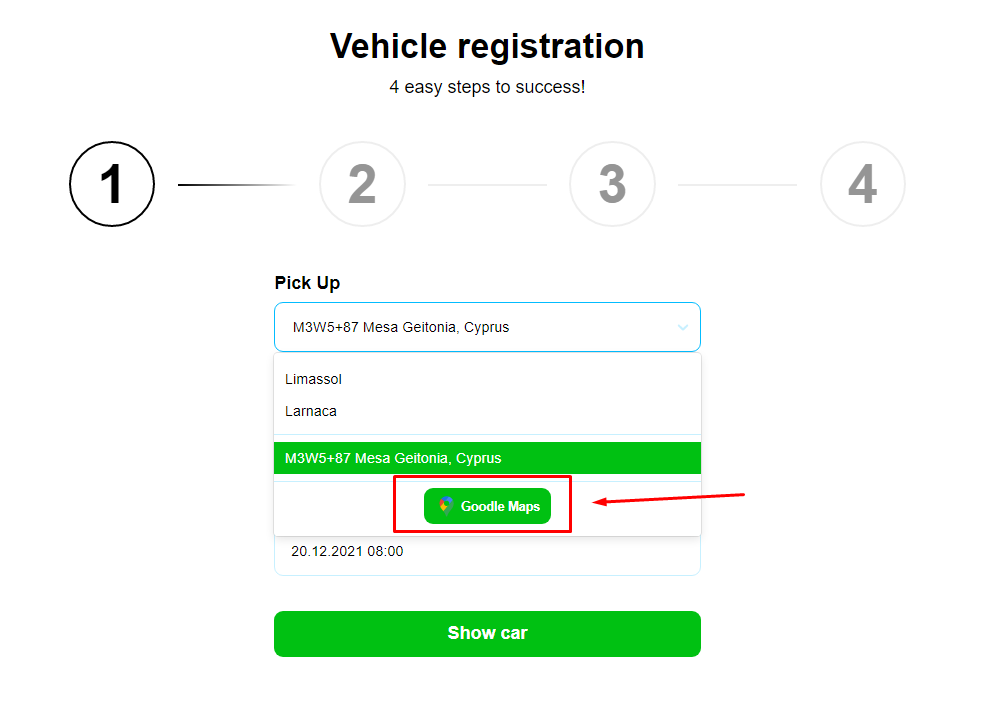Jump to step 2 circle
Viewport: 987px width, 709px height.
tap(362, 184)
